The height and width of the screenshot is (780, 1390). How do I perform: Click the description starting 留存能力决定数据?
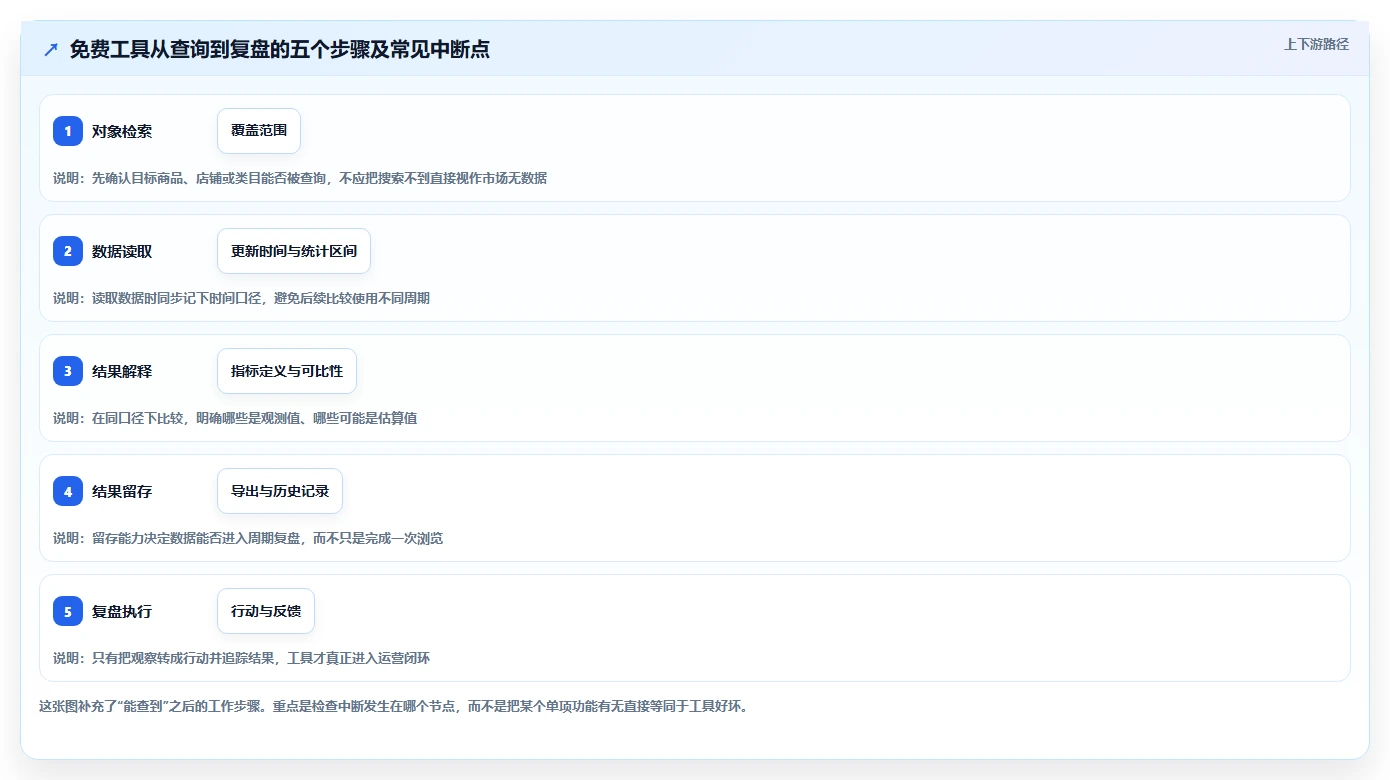[248, 538]
